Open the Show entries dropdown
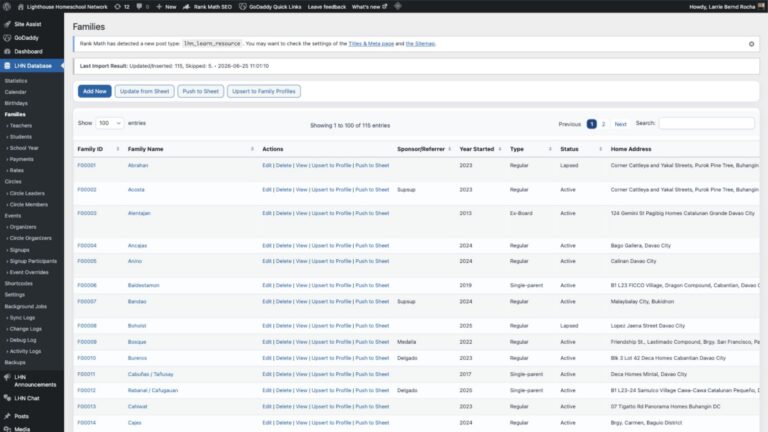The image size is (768, 432). click(x=109, y=123)
